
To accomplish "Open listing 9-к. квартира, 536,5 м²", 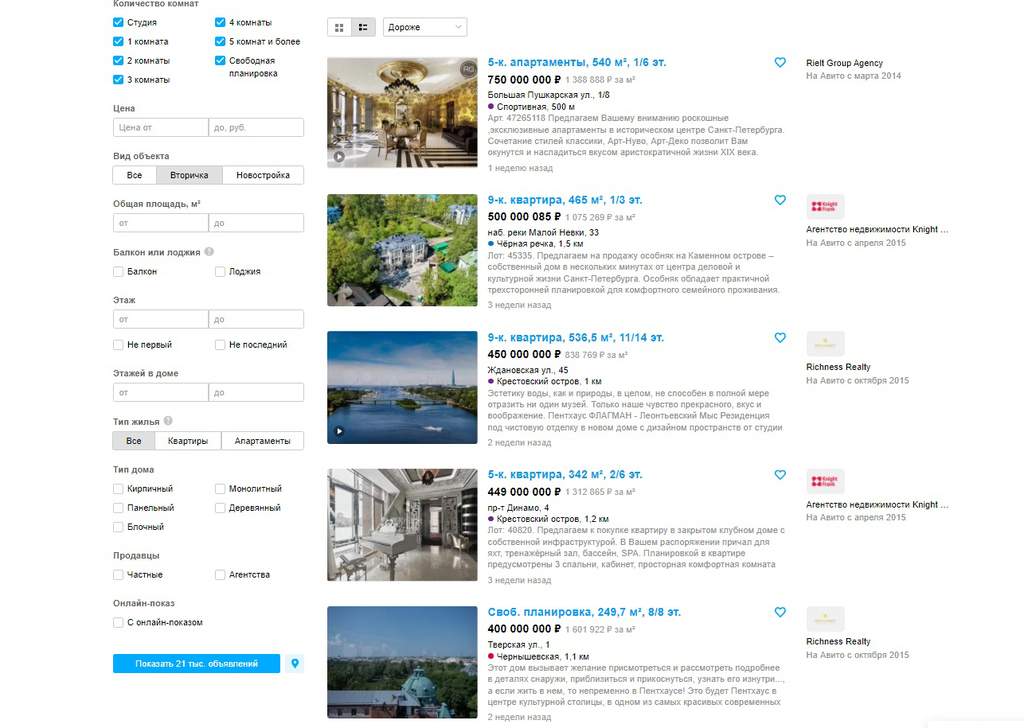I will (x=575, y=338).
